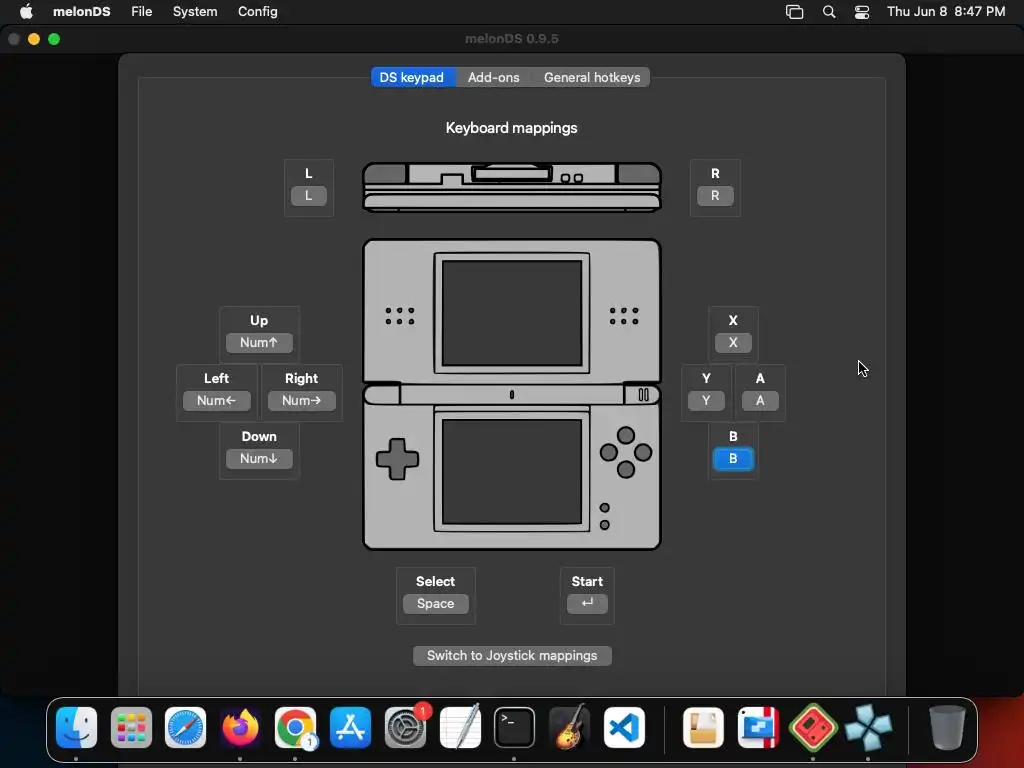Click the Y button mapping
The image size is (1024, 768).
(706, 401)
